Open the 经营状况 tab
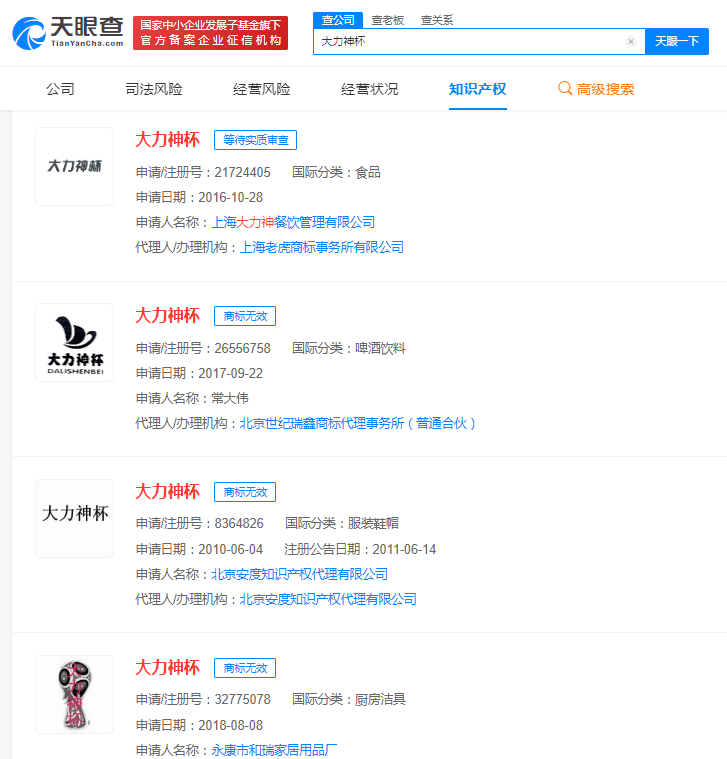727x759 pixels. click(370, 89)
